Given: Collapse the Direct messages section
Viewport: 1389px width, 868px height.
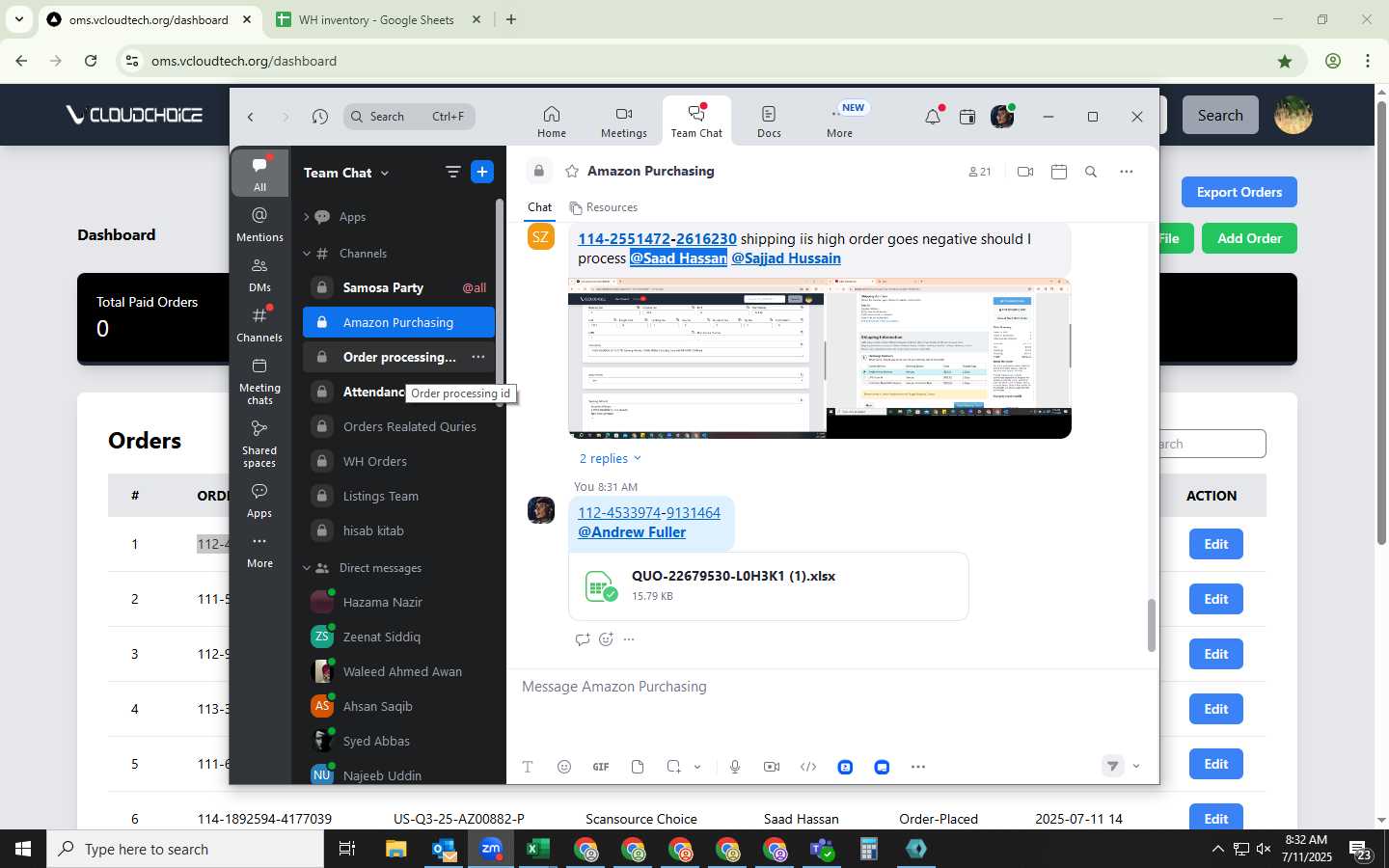Looking at the screenshot, I should click(307, 568).
